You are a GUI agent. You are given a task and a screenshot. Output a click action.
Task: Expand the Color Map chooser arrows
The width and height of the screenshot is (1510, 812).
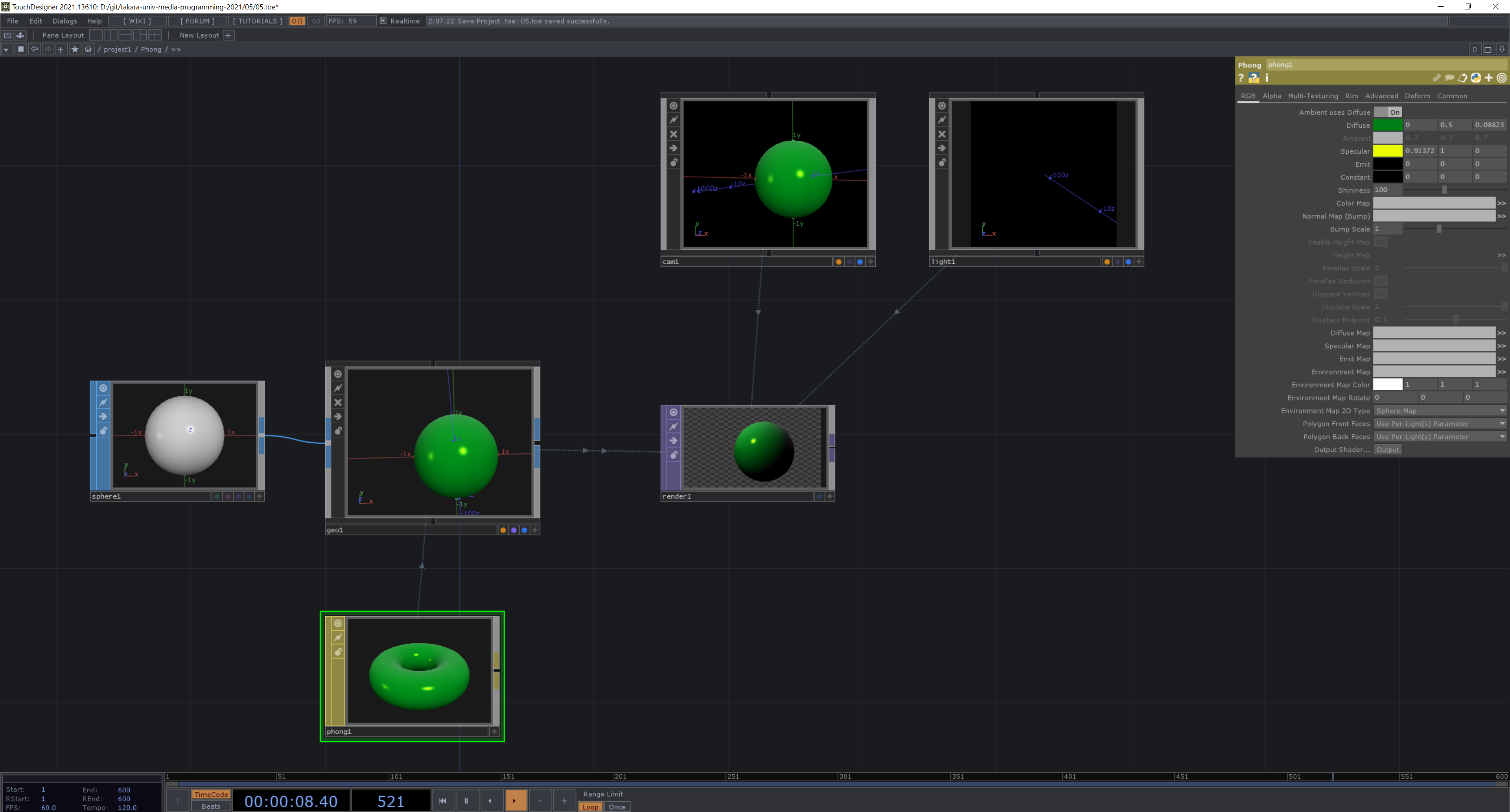1501,203
